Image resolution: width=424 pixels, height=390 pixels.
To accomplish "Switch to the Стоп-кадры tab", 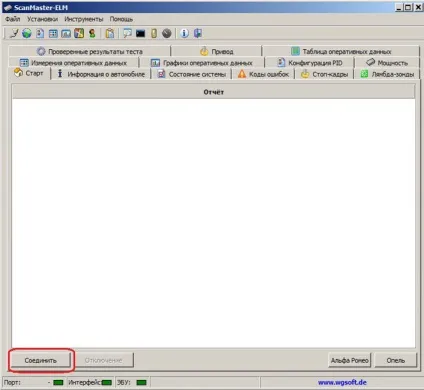I will click(x=324, y=74).
